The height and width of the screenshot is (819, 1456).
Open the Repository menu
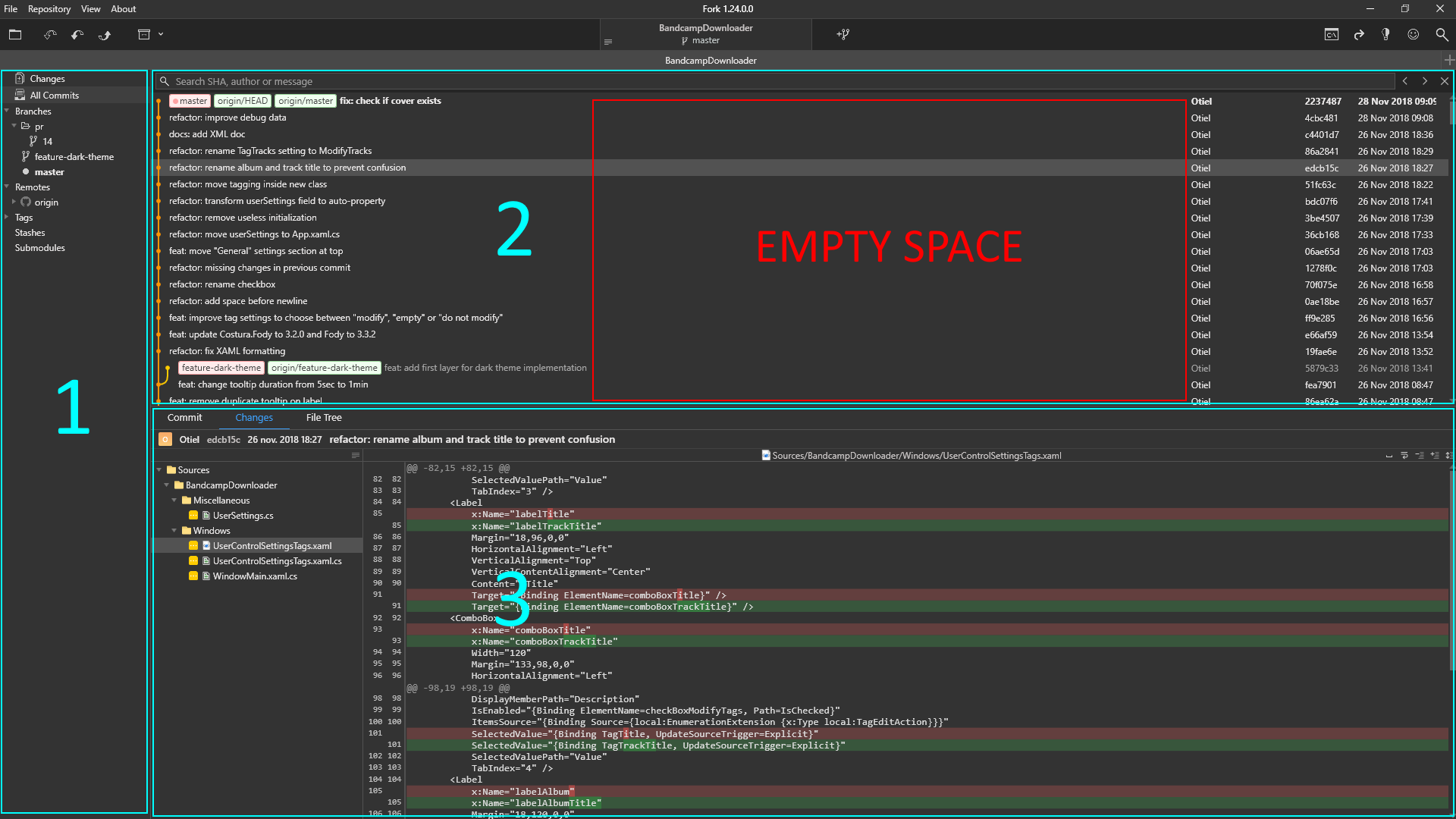click(x=49, y=8)
